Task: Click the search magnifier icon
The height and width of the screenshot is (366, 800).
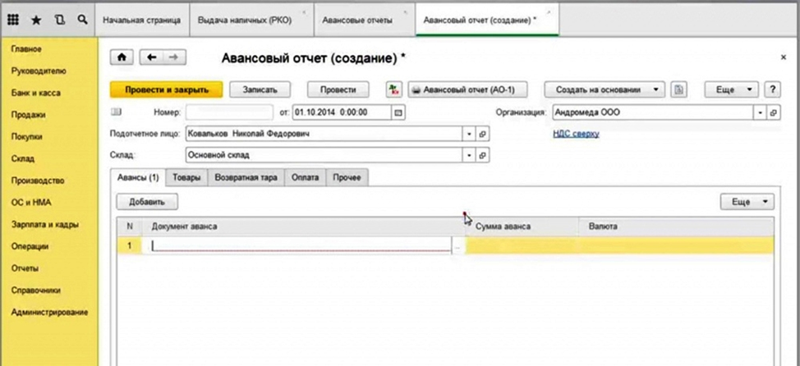Action: [82, 20]
